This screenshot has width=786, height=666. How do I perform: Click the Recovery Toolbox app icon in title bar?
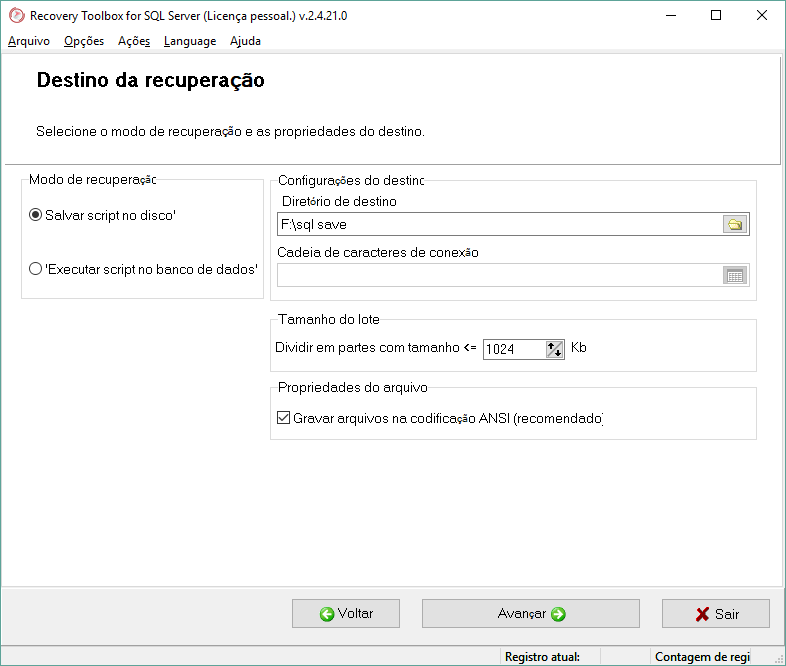pyautogui.click(x=17, y=16)
